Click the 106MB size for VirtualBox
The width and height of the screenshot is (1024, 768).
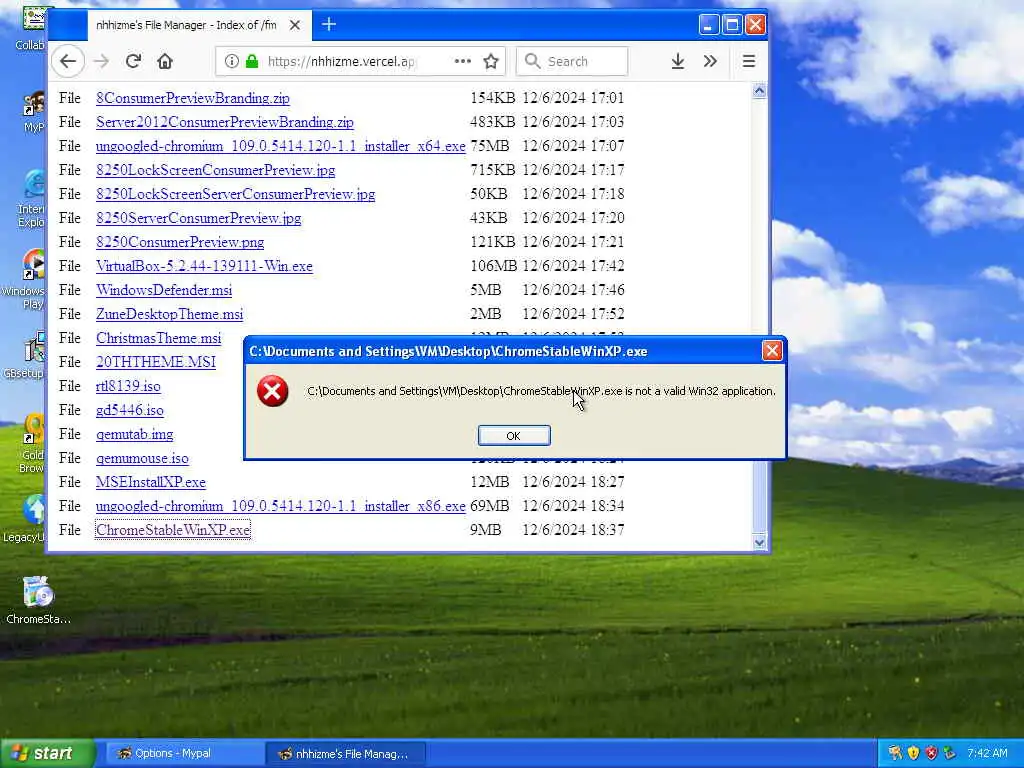(493, 266)
